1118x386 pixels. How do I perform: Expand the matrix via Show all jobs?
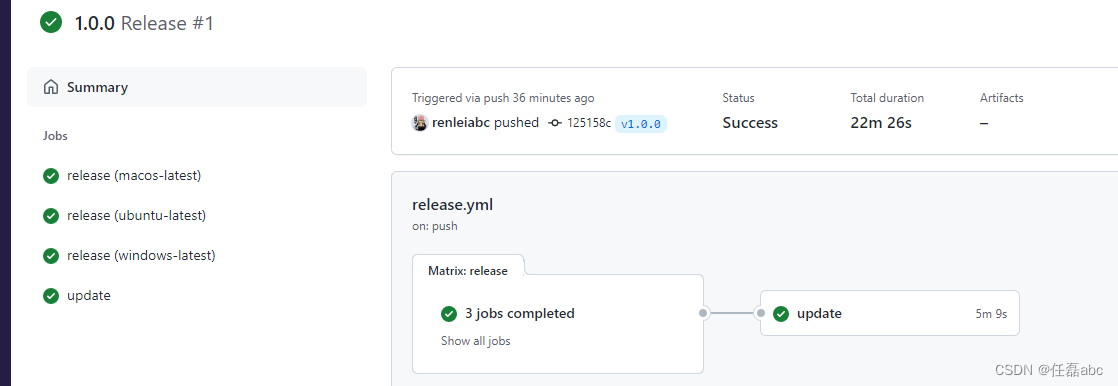point(476,341)
